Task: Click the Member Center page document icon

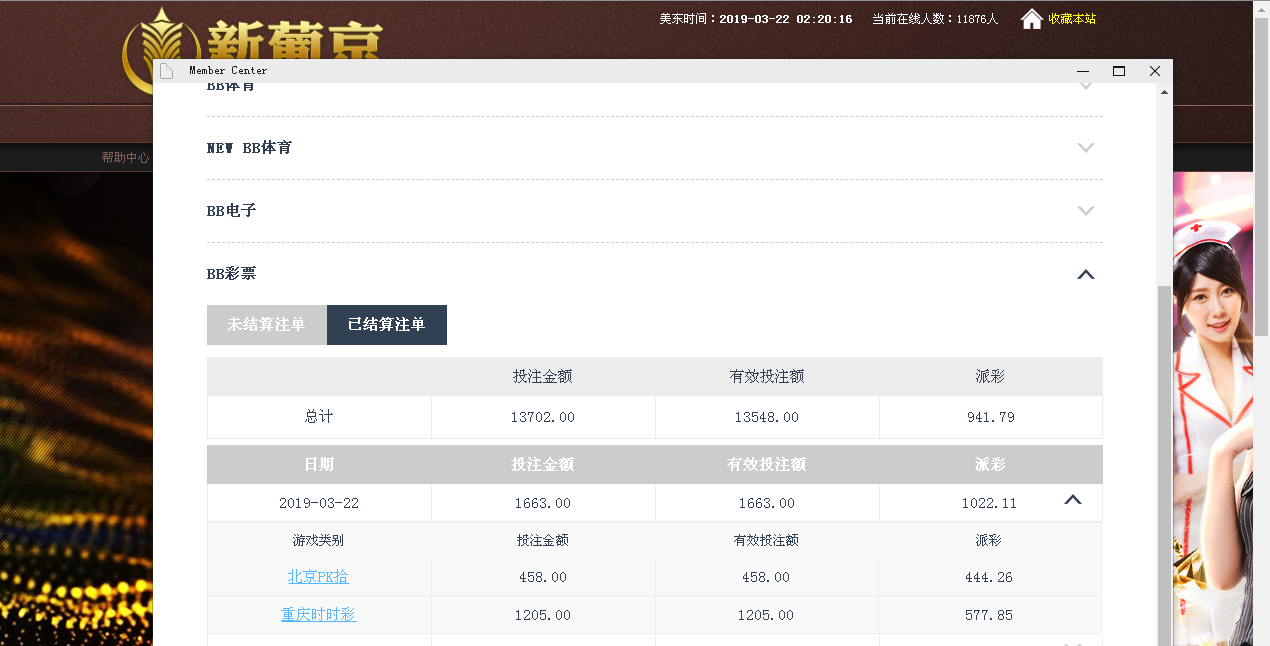Action: coord(167,71)
